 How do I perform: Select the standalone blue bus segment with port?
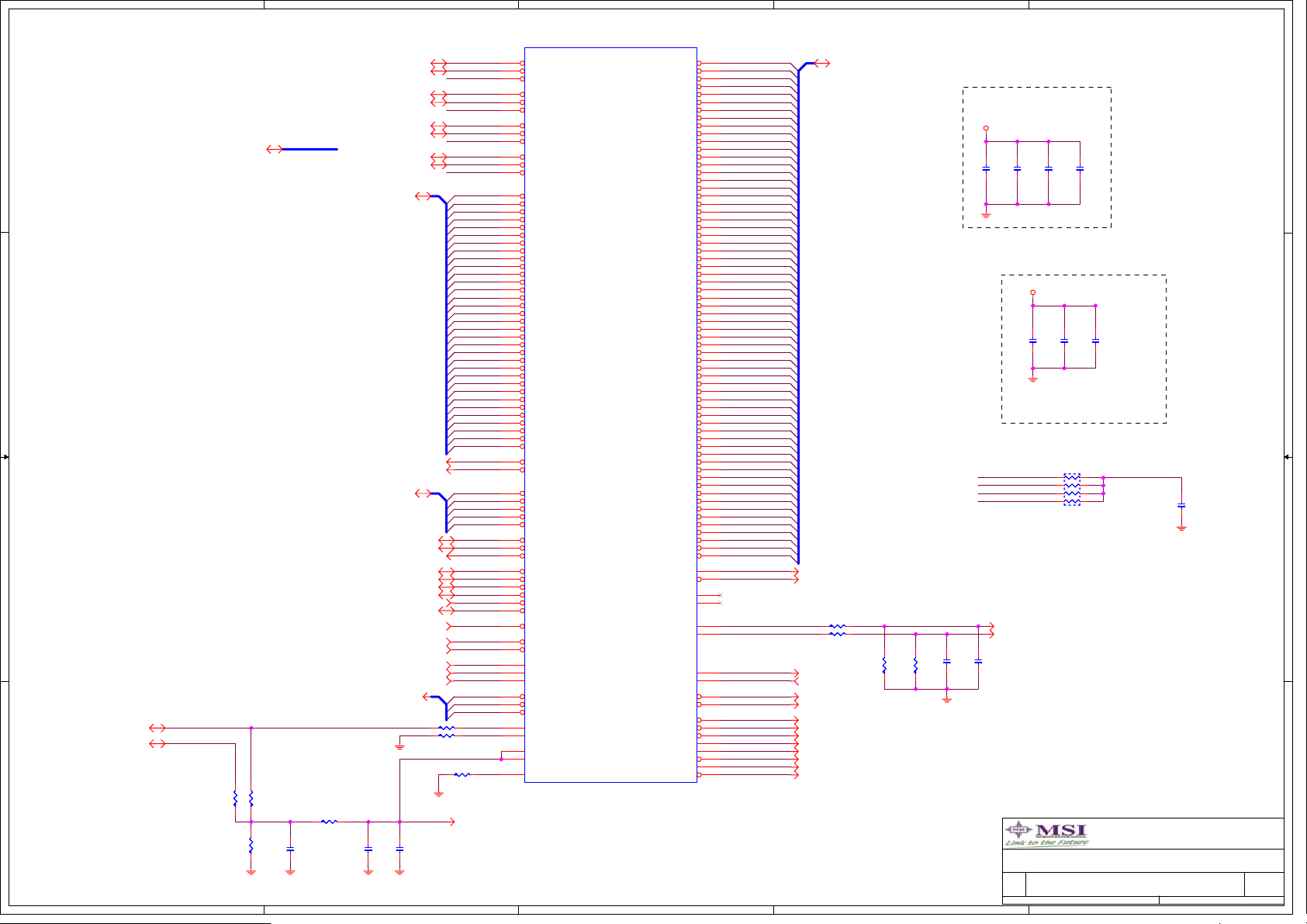tap(303, 149)
